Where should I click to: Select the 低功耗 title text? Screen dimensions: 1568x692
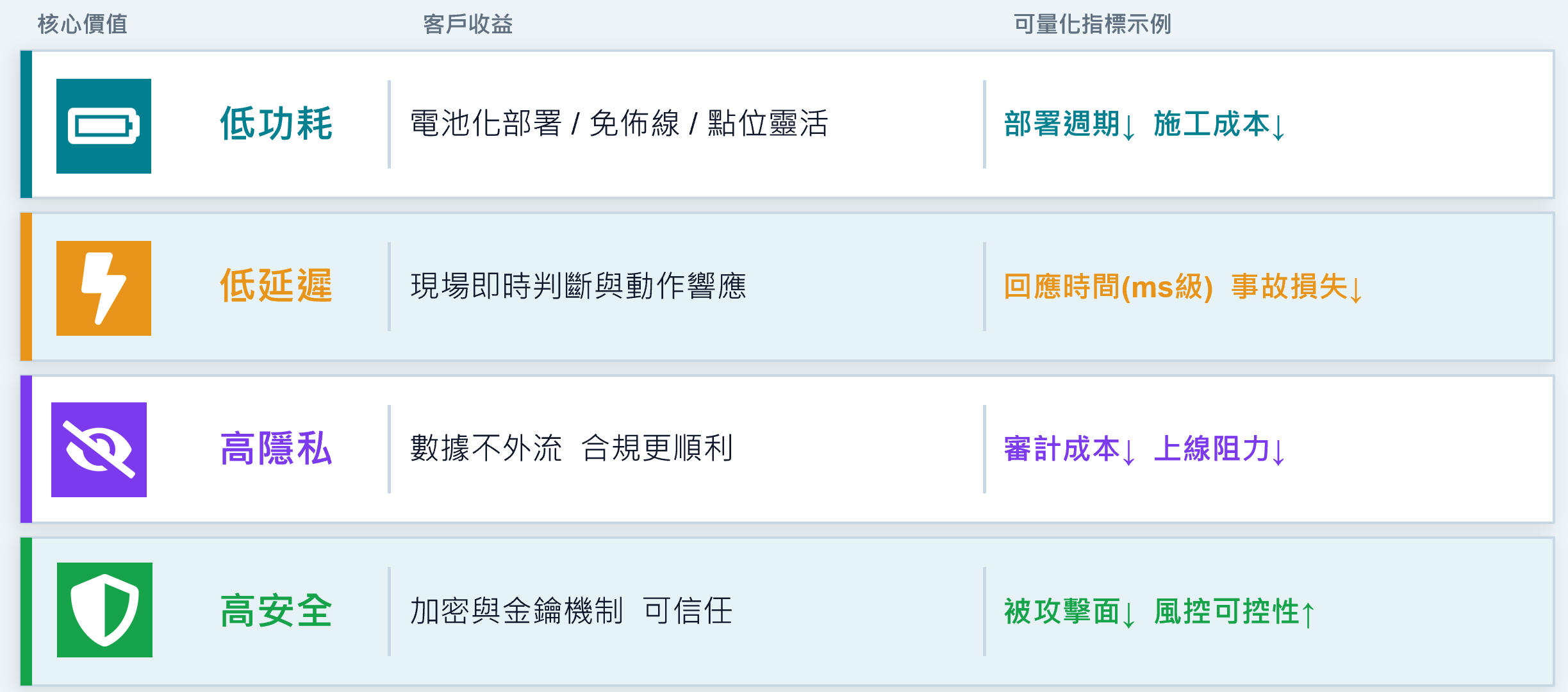(276, 124)
